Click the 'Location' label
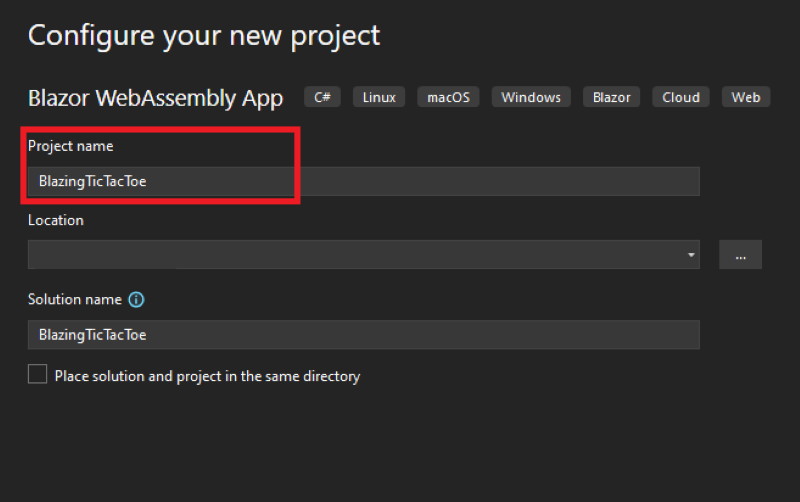Viewport: 800px width, 502px height. tap(56, 220)
